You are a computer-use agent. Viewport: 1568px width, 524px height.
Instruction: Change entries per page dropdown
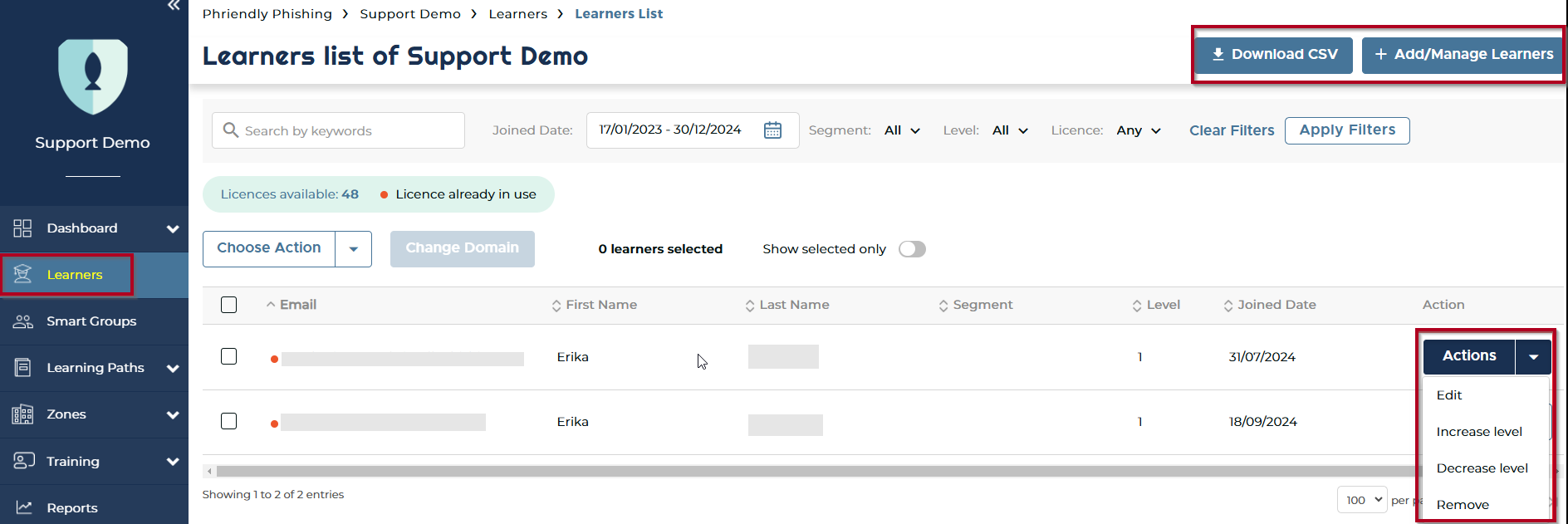pyautogui.click(x=1362, y=500)
